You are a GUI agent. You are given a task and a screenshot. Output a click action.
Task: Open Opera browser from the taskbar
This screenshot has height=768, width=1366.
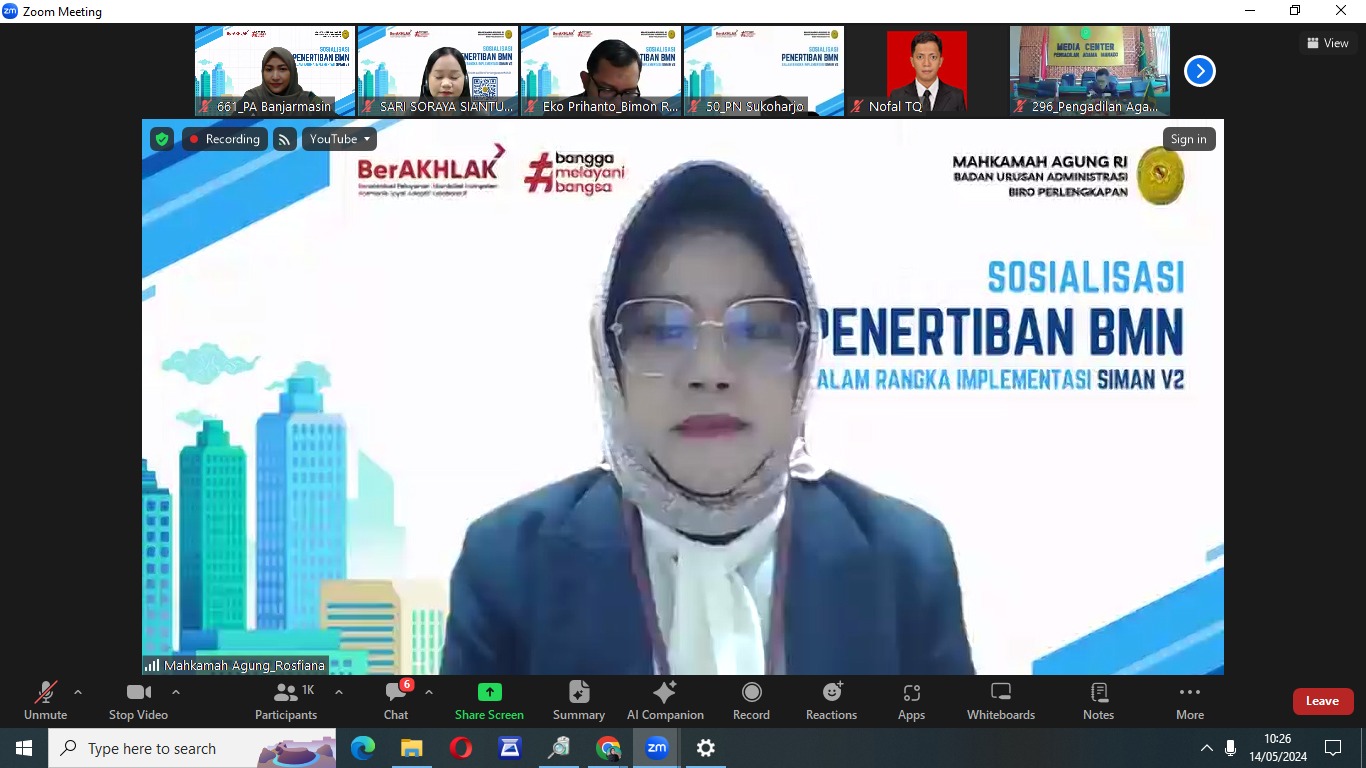[x=461, y=748]
